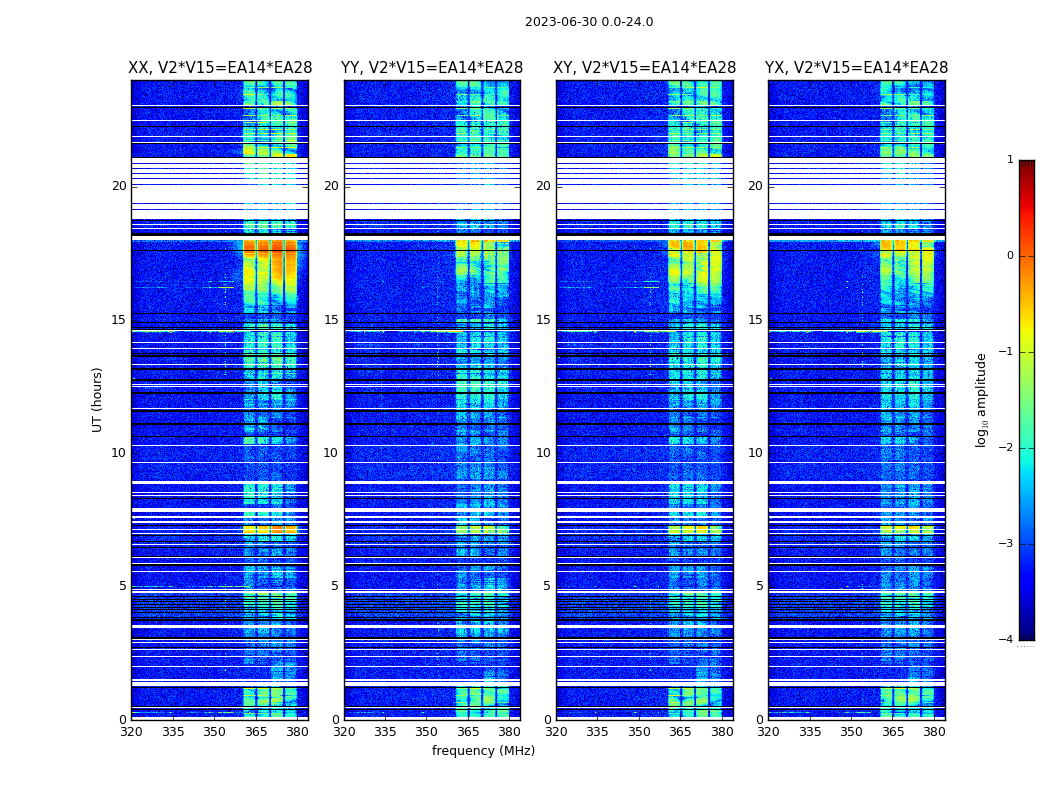This screenshot has height=800, width=1050.
Task: Click the dark blue bottom of colorbar
Action: (1026, 630)
